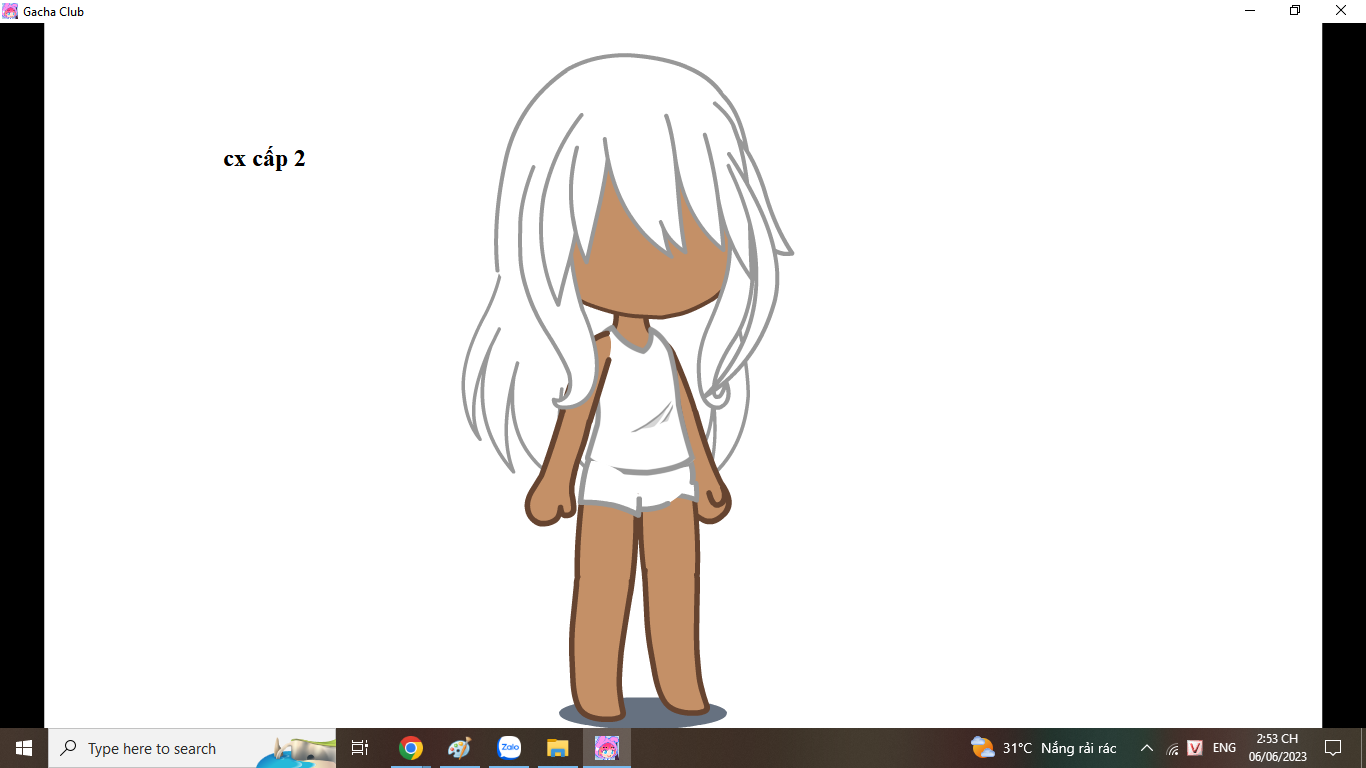Click the Gacha Club taskbar icon
This screenshot has width=1366, height=768.
coord(607,748)
